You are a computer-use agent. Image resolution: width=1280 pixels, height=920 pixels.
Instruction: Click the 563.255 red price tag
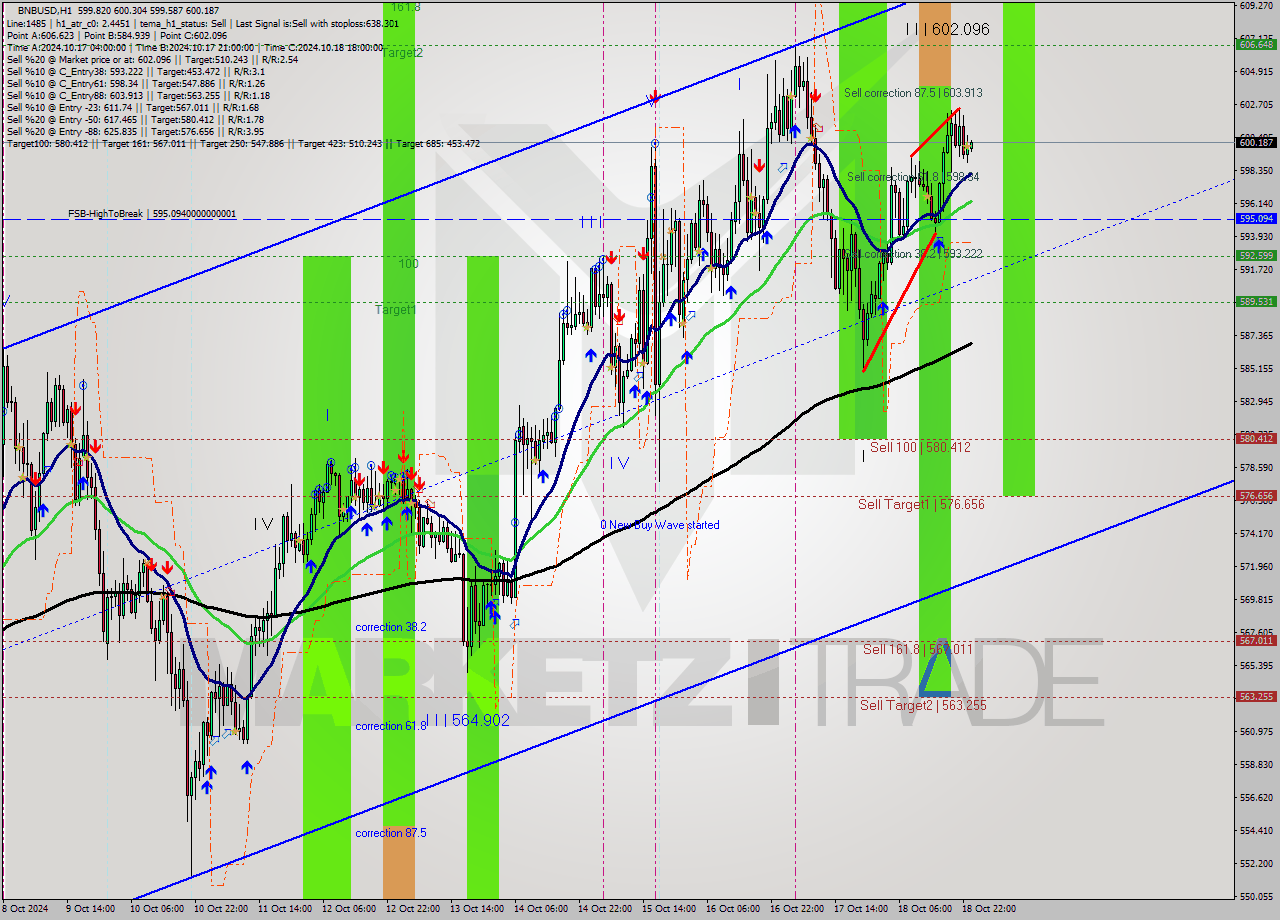(x=1256, y=697)
